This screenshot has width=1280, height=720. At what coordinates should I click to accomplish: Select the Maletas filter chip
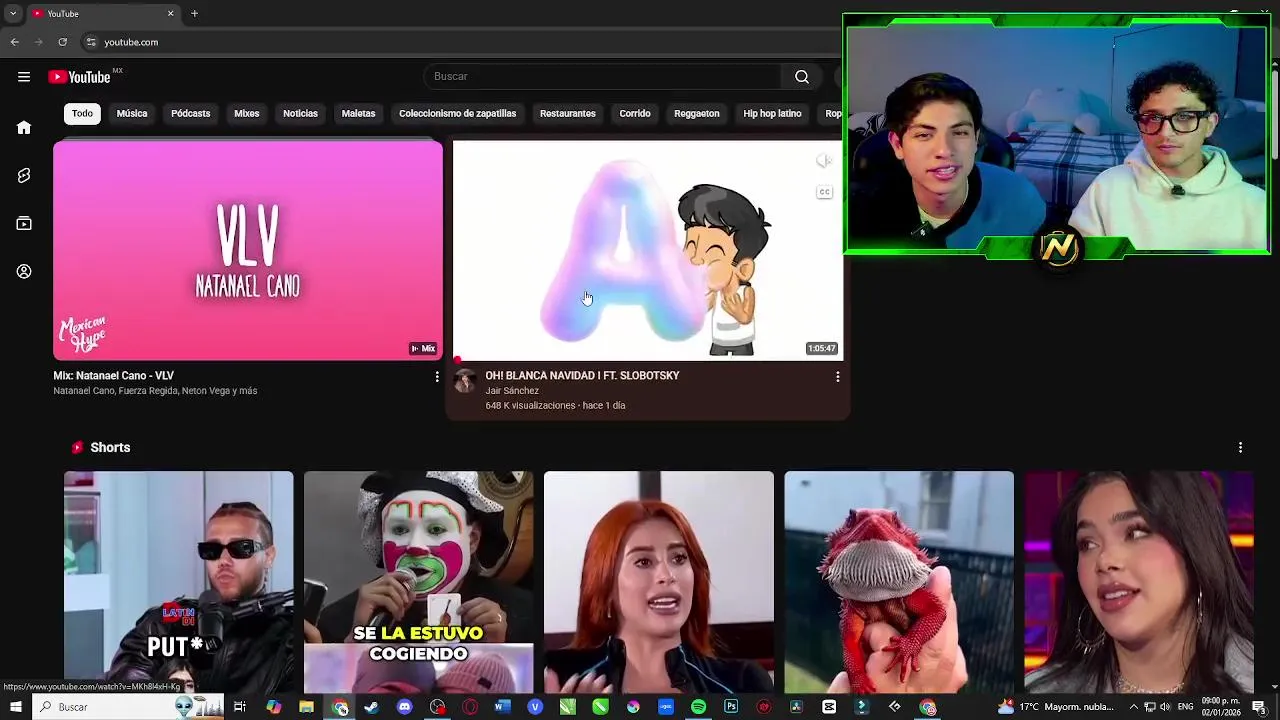click(358, 114)
